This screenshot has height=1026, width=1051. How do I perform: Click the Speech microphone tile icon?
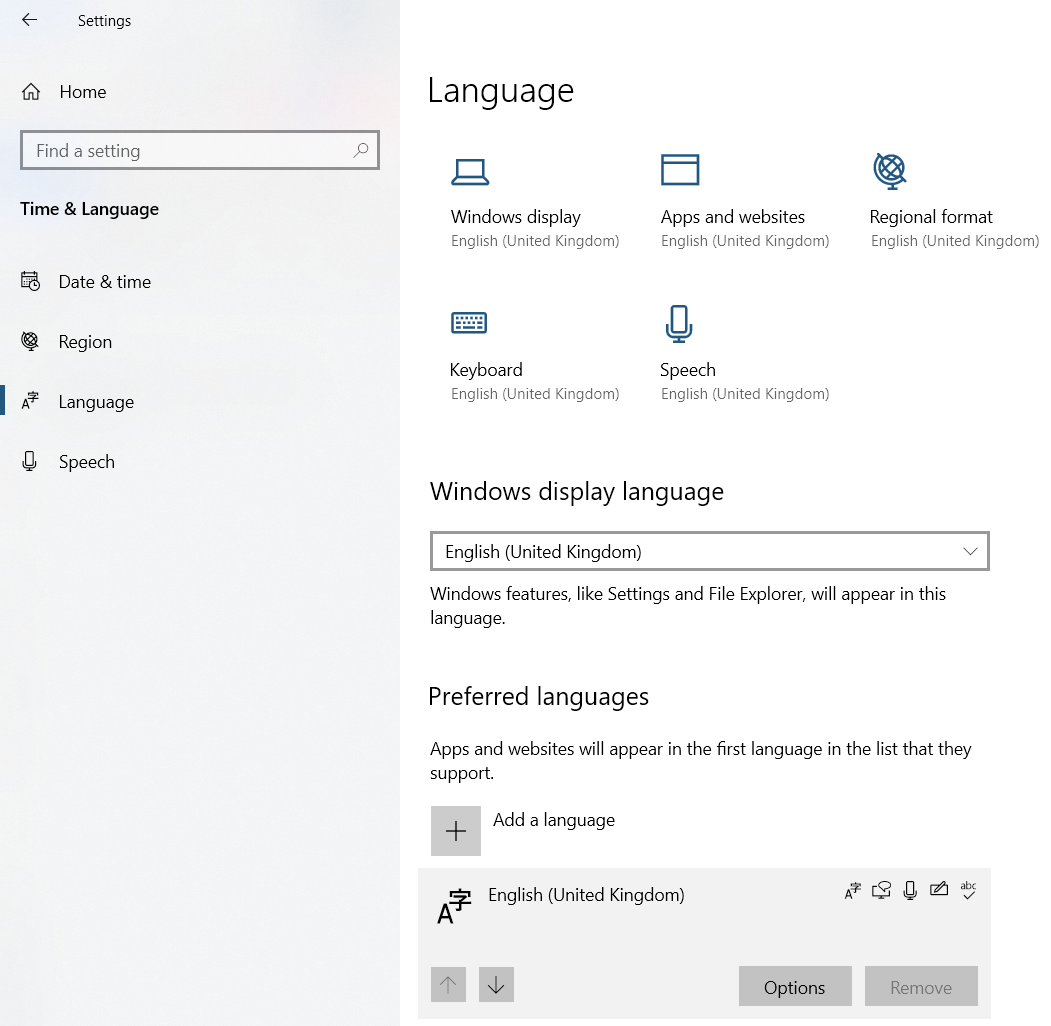[679, 323]
